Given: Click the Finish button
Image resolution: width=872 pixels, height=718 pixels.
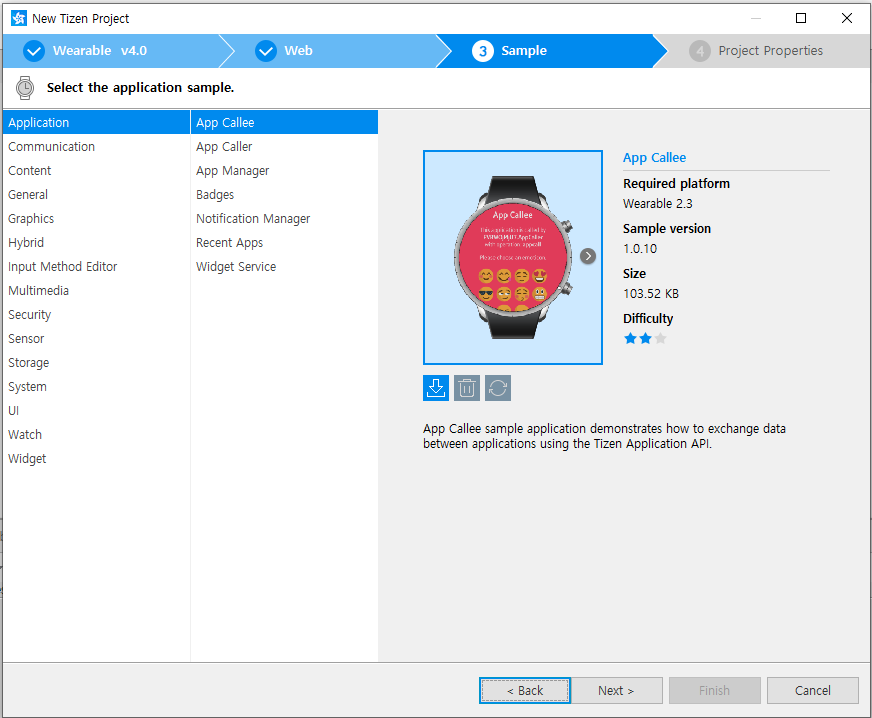Looking at the screenshot, I should 715,691.
